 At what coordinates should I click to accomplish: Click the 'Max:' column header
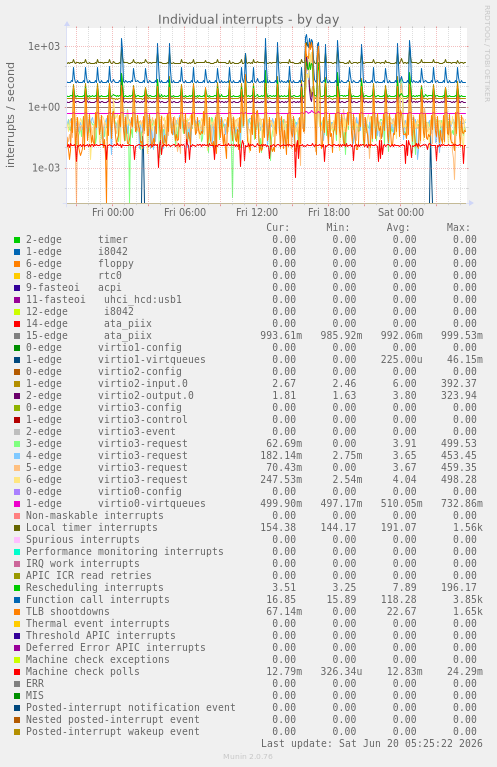[x=458, y=227]
